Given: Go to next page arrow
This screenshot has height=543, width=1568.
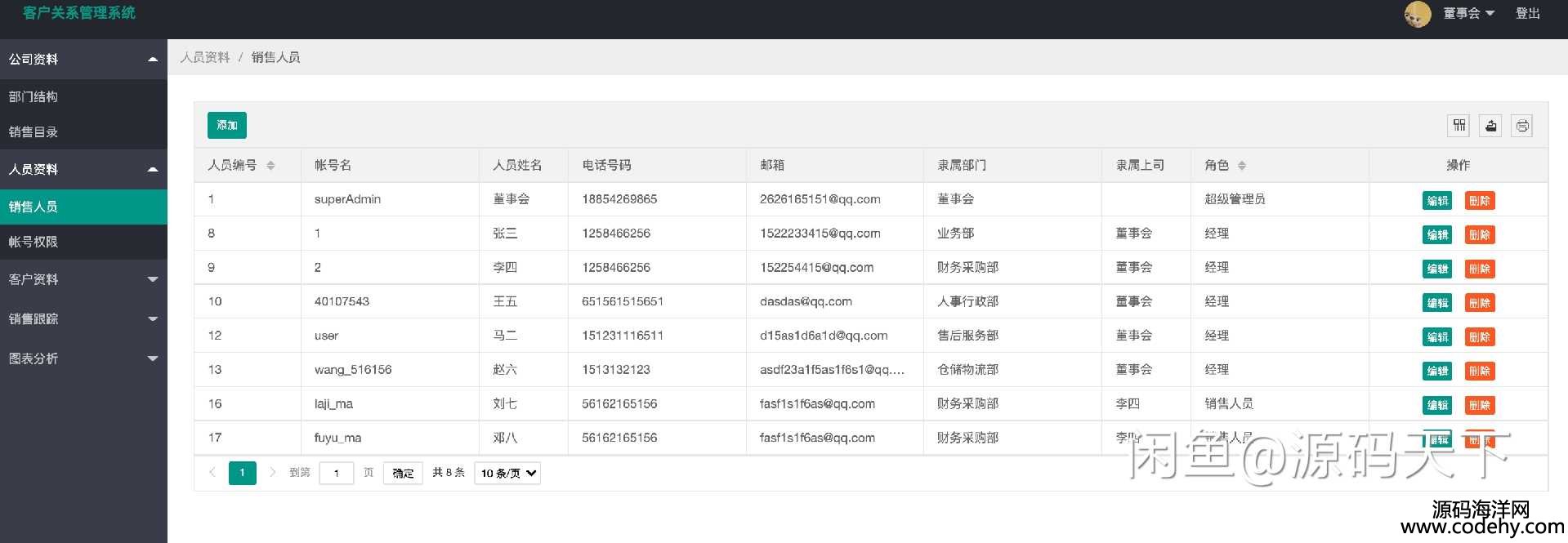Looking at the screenshot, I should [272, 473].
